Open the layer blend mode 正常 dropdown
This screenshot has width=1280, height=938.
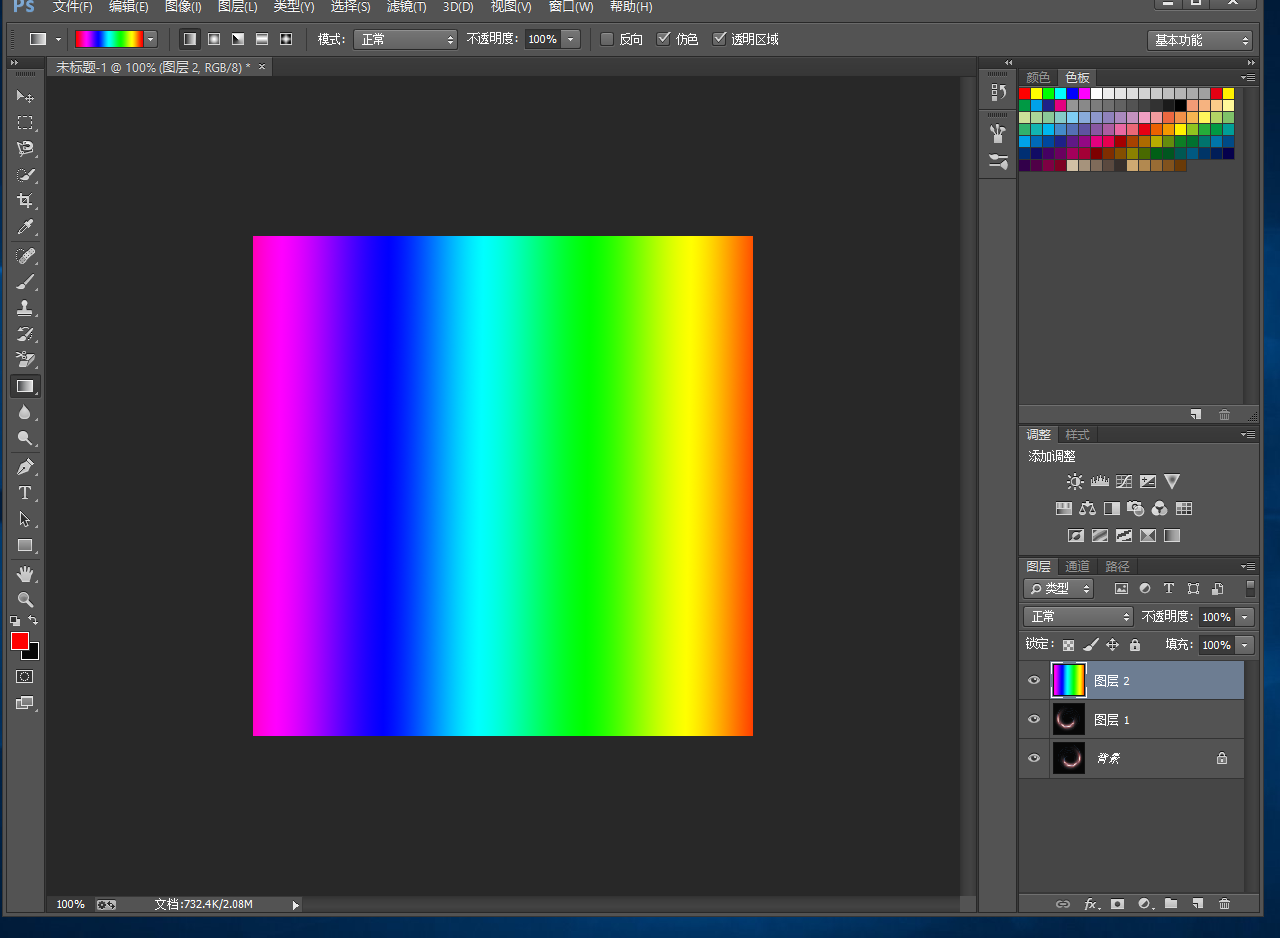(1078, 616)
